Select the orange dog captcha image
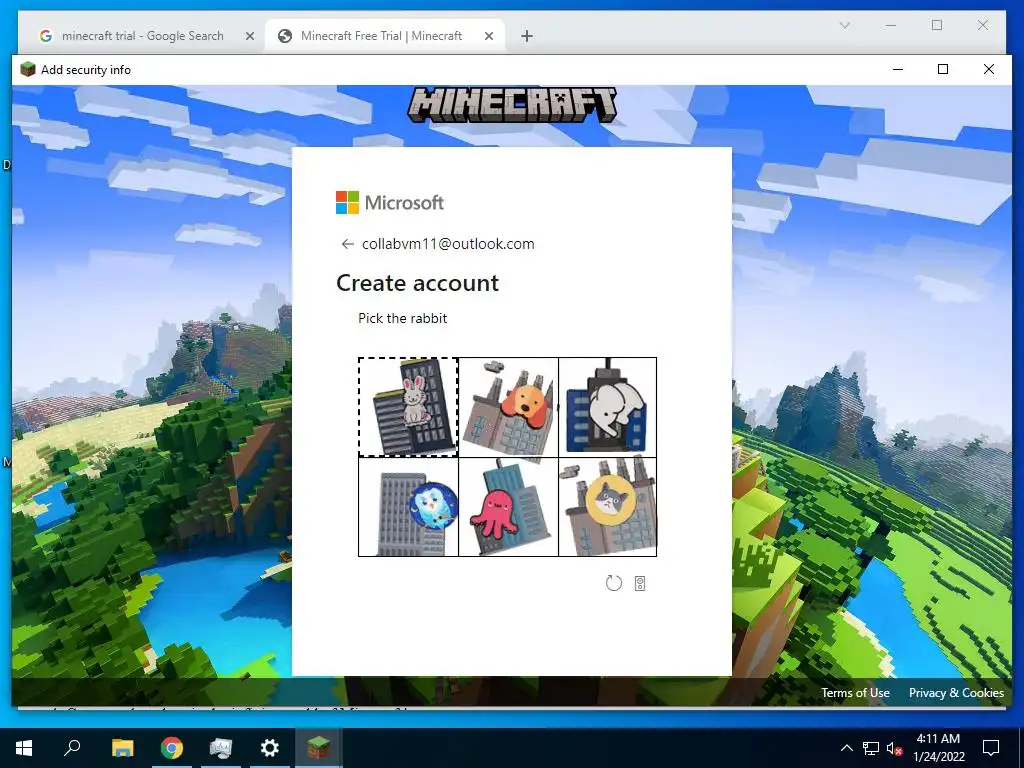 (x=508, y=407)
